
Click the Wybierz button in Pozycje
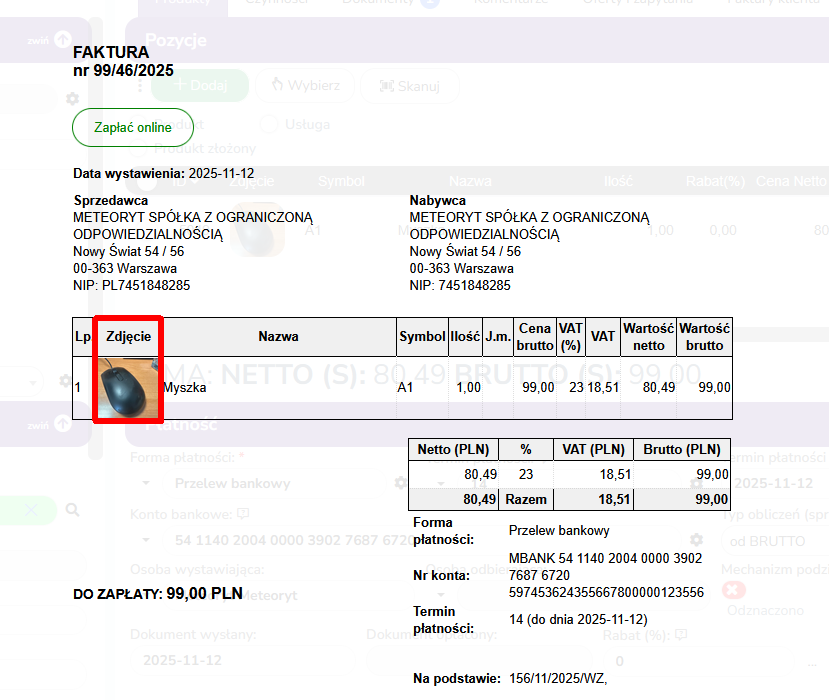click(305, 86)
